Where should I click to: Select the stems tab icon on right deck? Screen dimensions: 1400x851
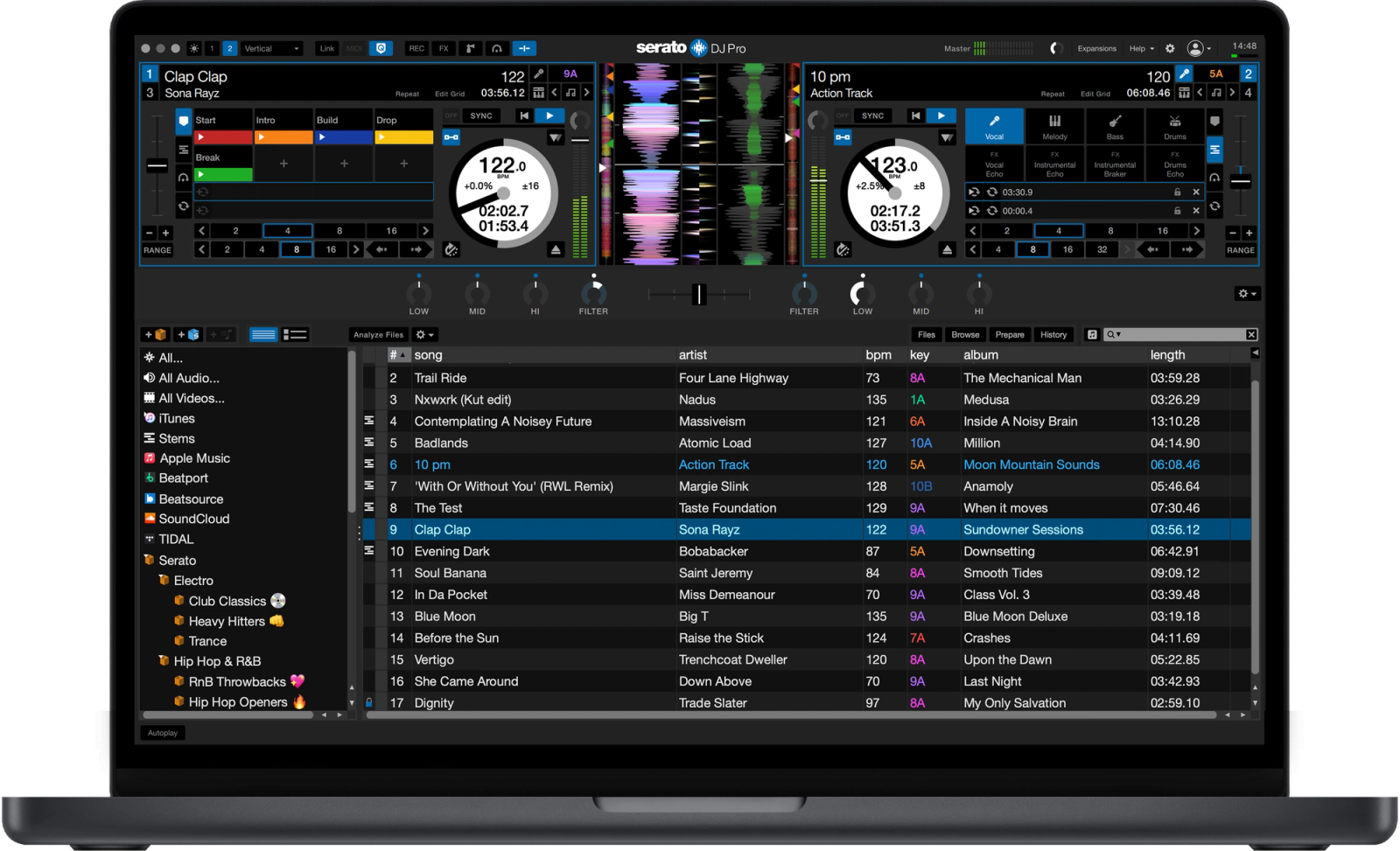point(1215,150)
